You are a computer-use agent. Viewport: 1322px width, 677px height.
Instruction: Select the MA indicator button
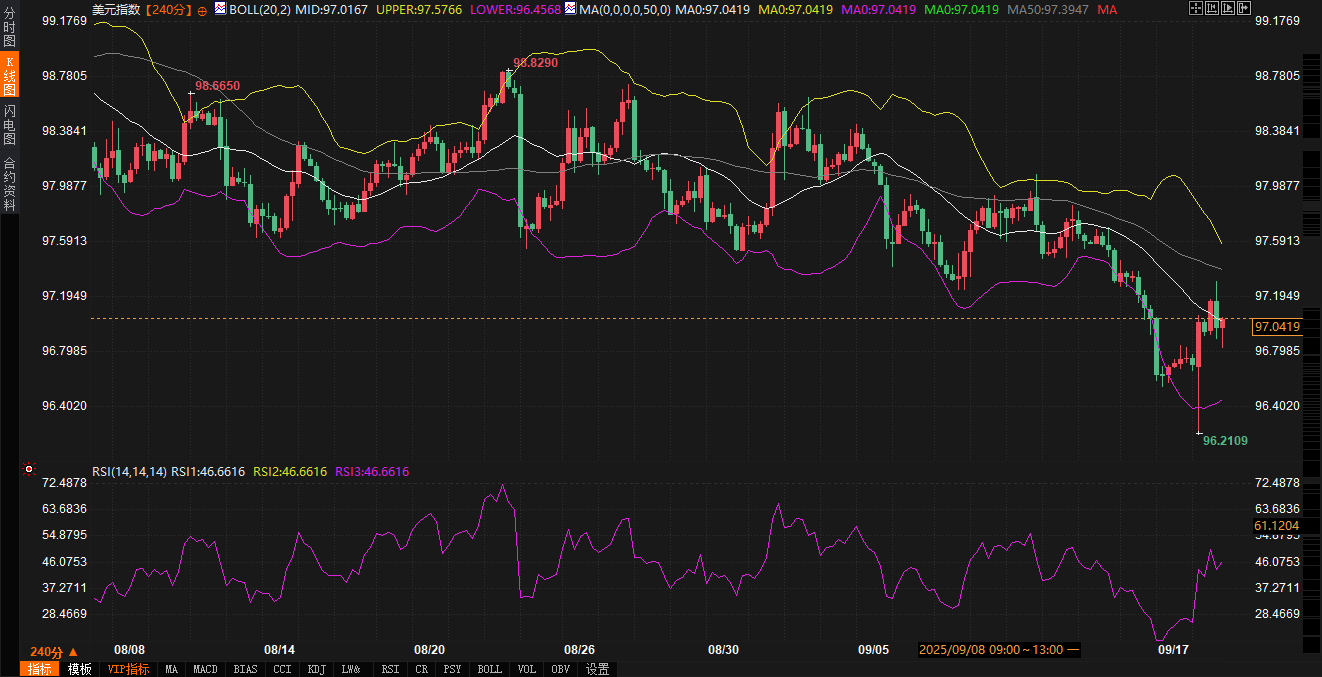point(172,669)
